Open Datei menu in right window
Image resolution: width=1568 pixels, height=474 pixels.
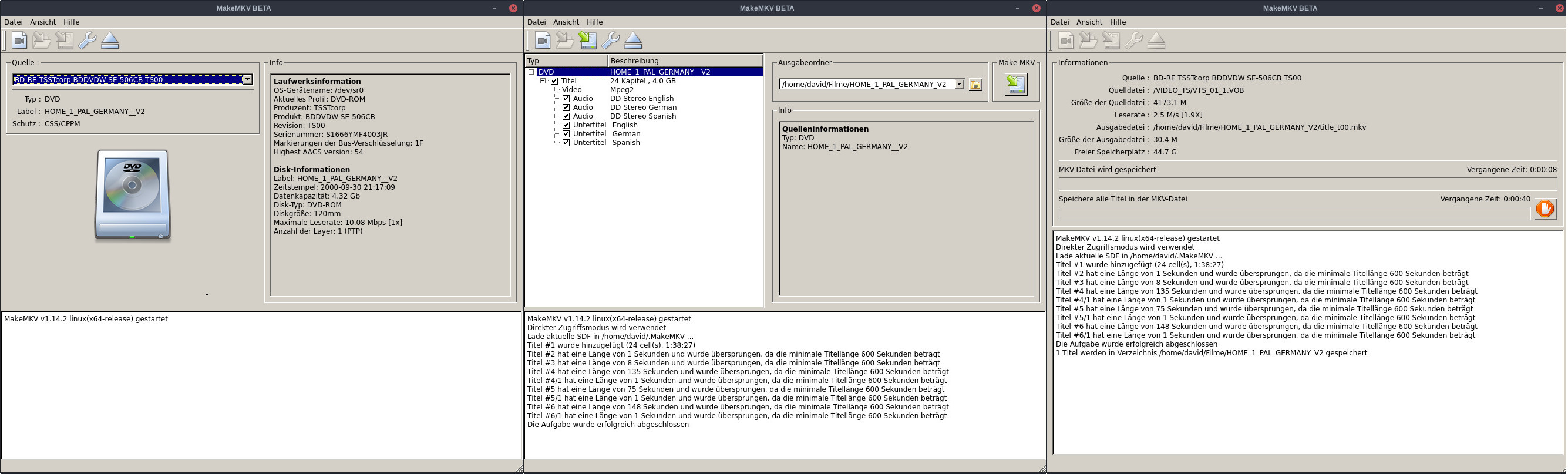click(x=1061, y=22)
